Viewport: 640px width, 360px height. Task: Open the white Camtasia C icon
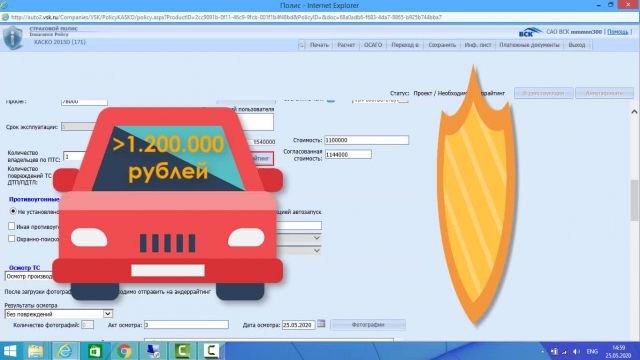(211, 351)
